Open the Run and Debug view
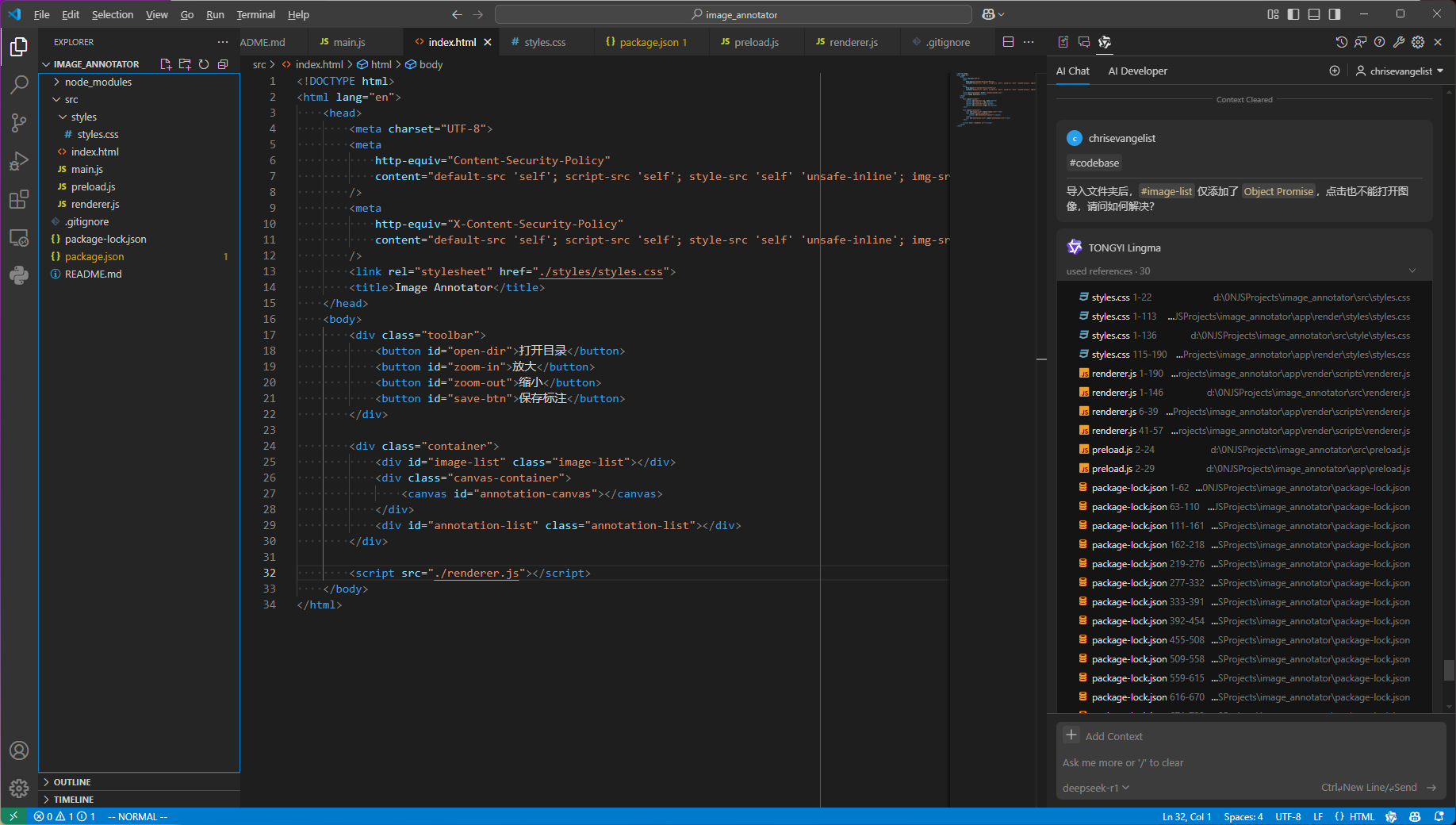Image resolution: width=1456 pixels, height=825 pixels. pyautogui.click(x=19, y=161)
